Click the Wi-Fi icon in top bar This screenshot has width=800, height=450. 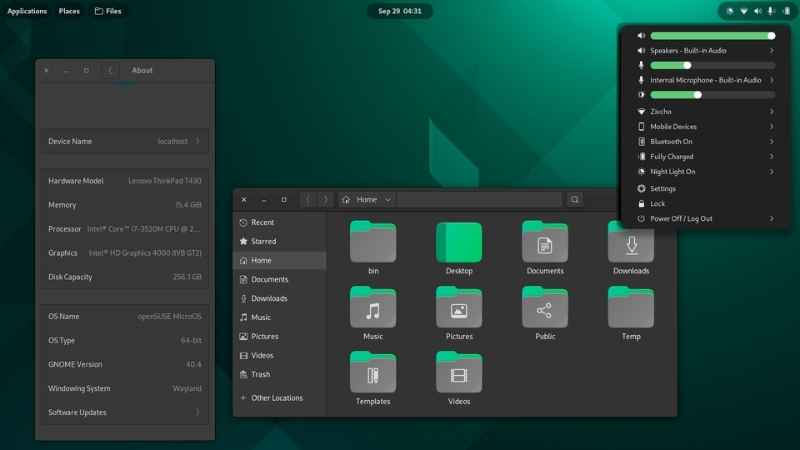coord(744,11)
